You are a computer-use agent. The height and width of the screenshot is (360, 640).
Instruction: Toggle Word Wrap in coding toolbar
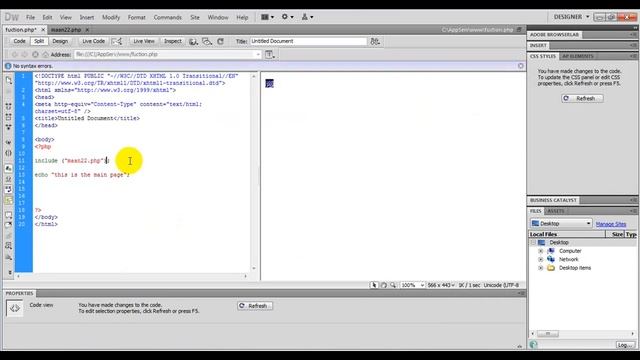pyautogui.click(x=9, y=189)
